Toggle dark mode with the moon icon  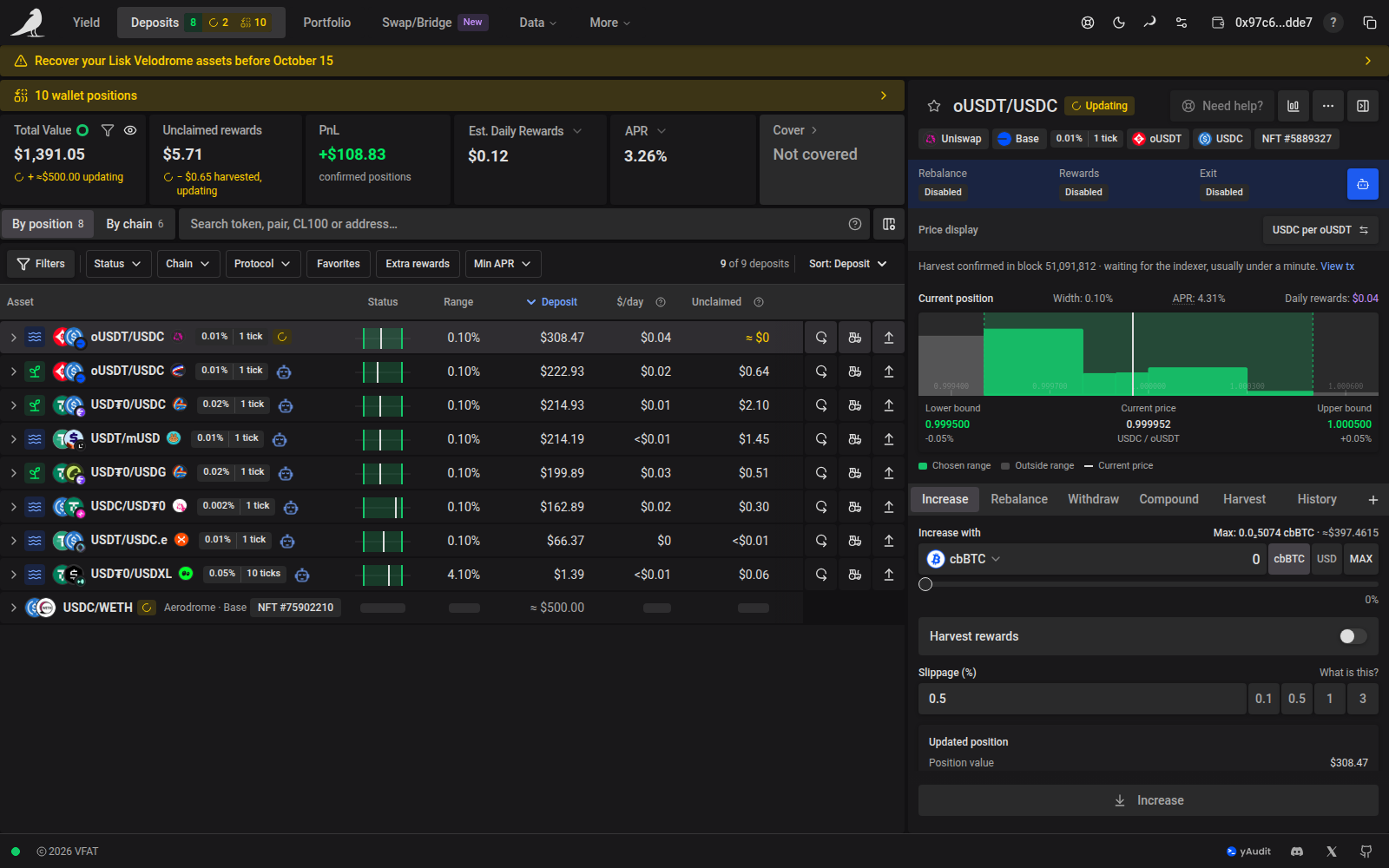pos(1119,23)
